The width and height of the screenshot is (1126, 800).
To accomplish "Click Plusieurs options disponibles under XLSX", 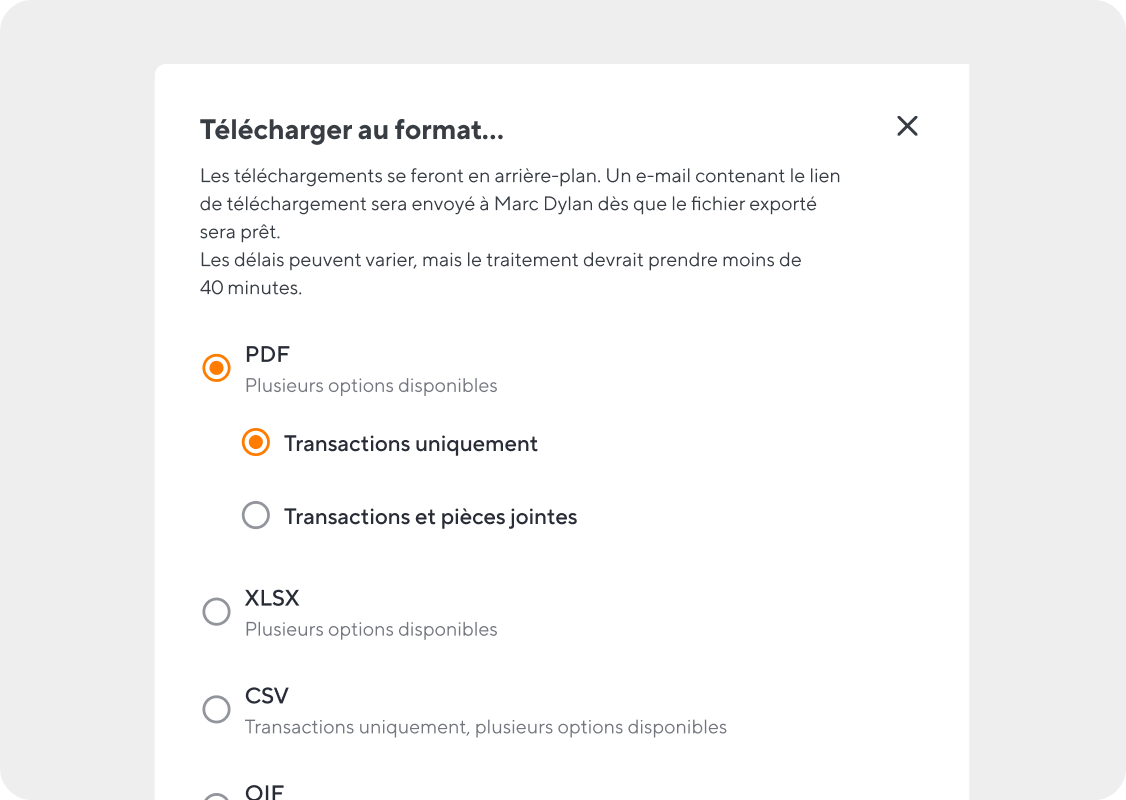I will point(371,630).
